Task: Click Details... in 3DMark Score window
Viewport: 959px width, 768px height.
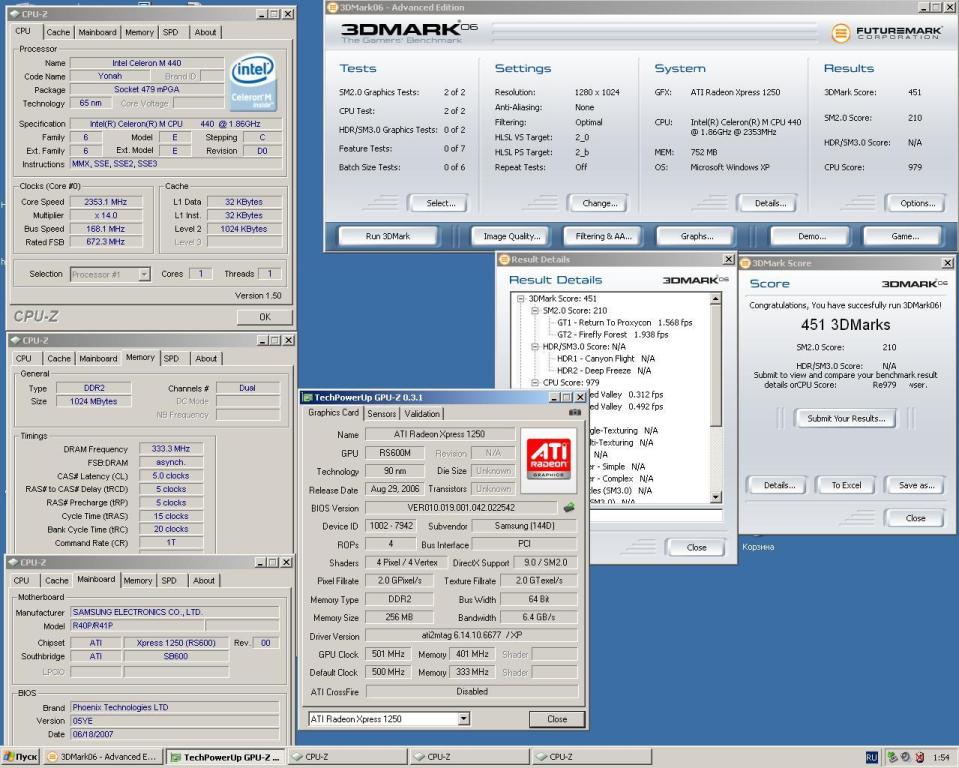Action: click(x=779, y=485)
